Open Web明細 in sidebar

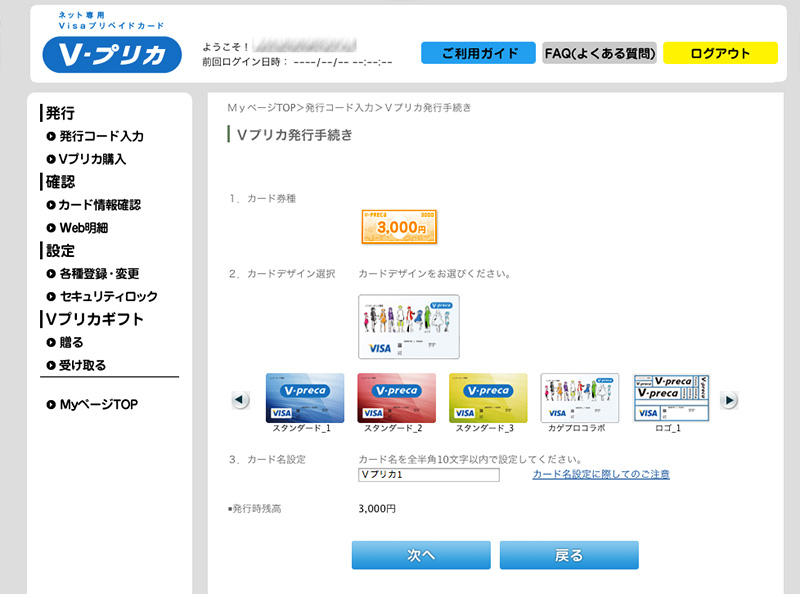[84, 228]
